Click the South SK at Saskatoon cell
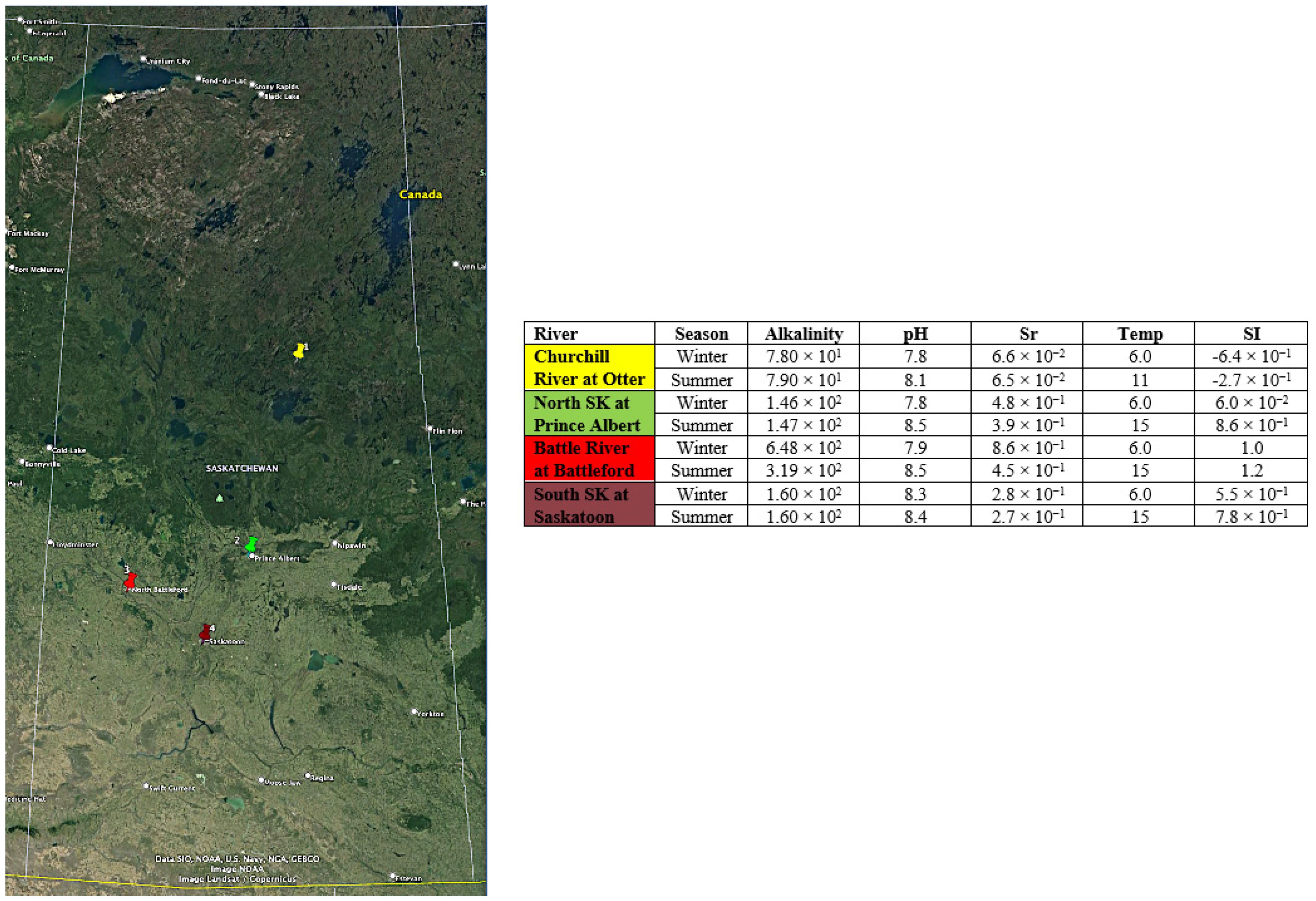This screenshot has width=1316, height=901. tap(589, 505)
